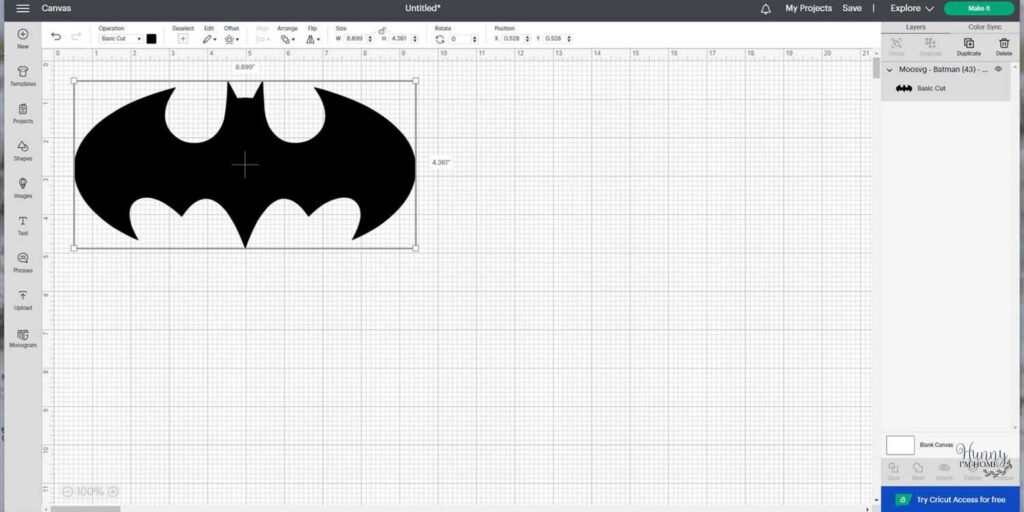Redo the last undone action

76,37
